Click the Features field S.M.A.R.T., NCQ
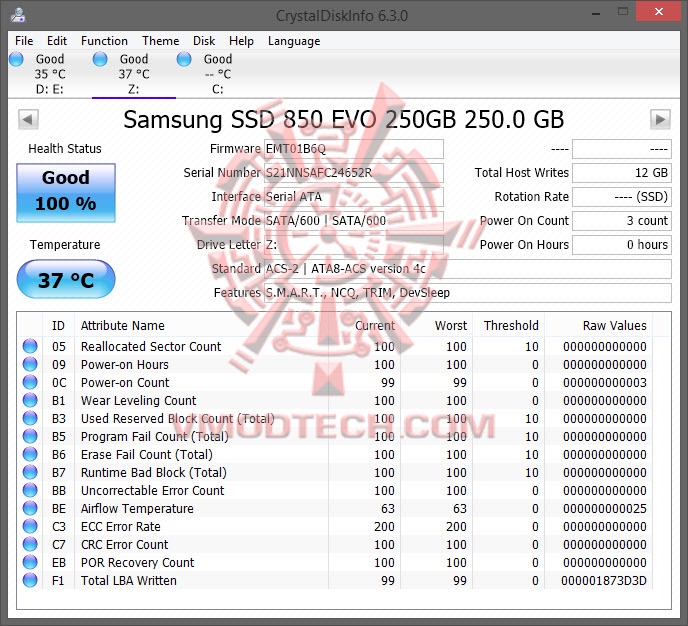Screen dimensions: 688x626 coord(468,293)
